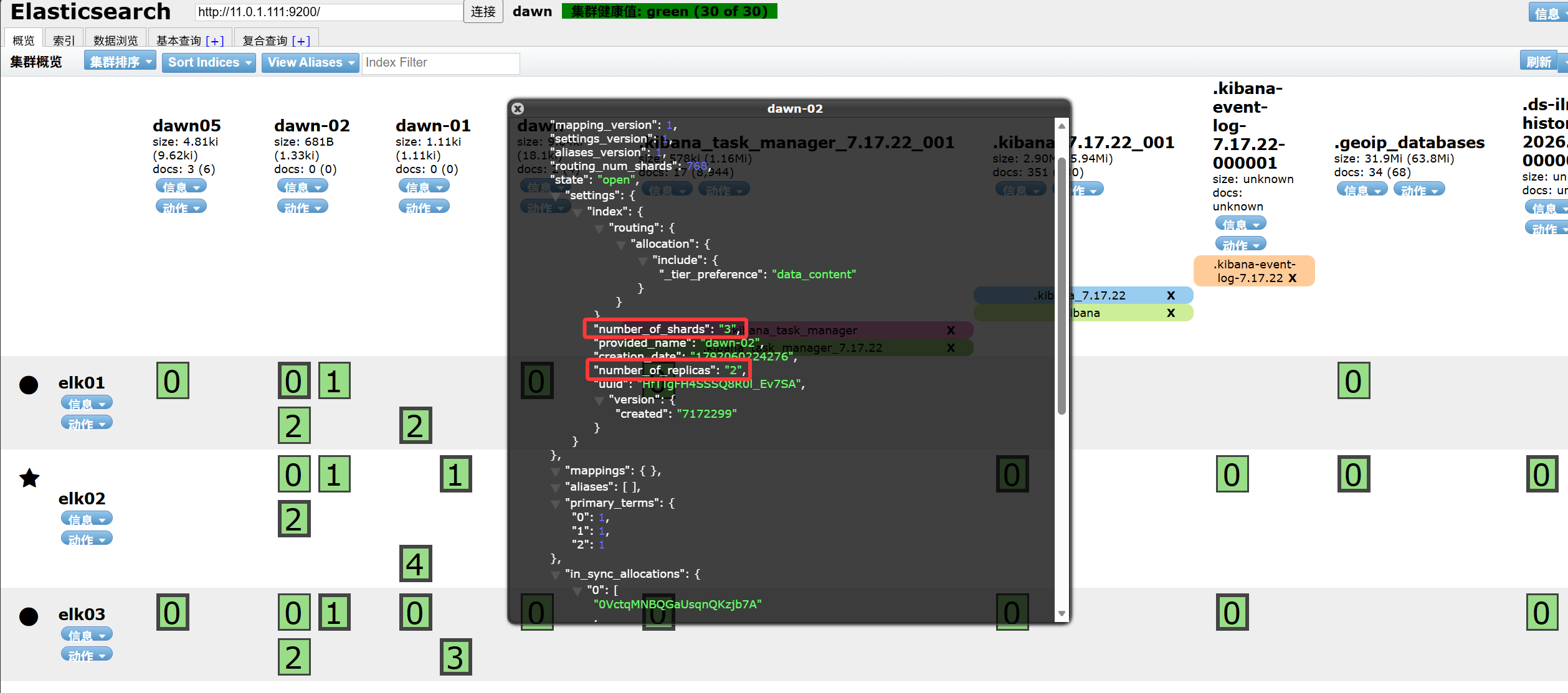1568x693 pixels.
Task: Click shard 2 of dawn-02 on elk02
Action: tap(294, 519)
